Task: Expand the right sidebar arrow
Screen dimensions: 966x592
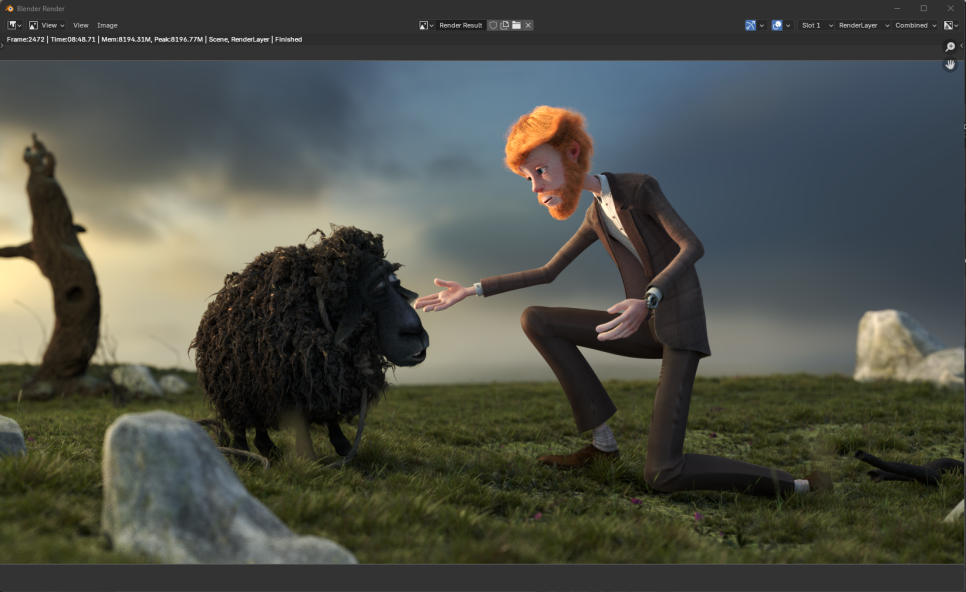Action: (962, 46)
